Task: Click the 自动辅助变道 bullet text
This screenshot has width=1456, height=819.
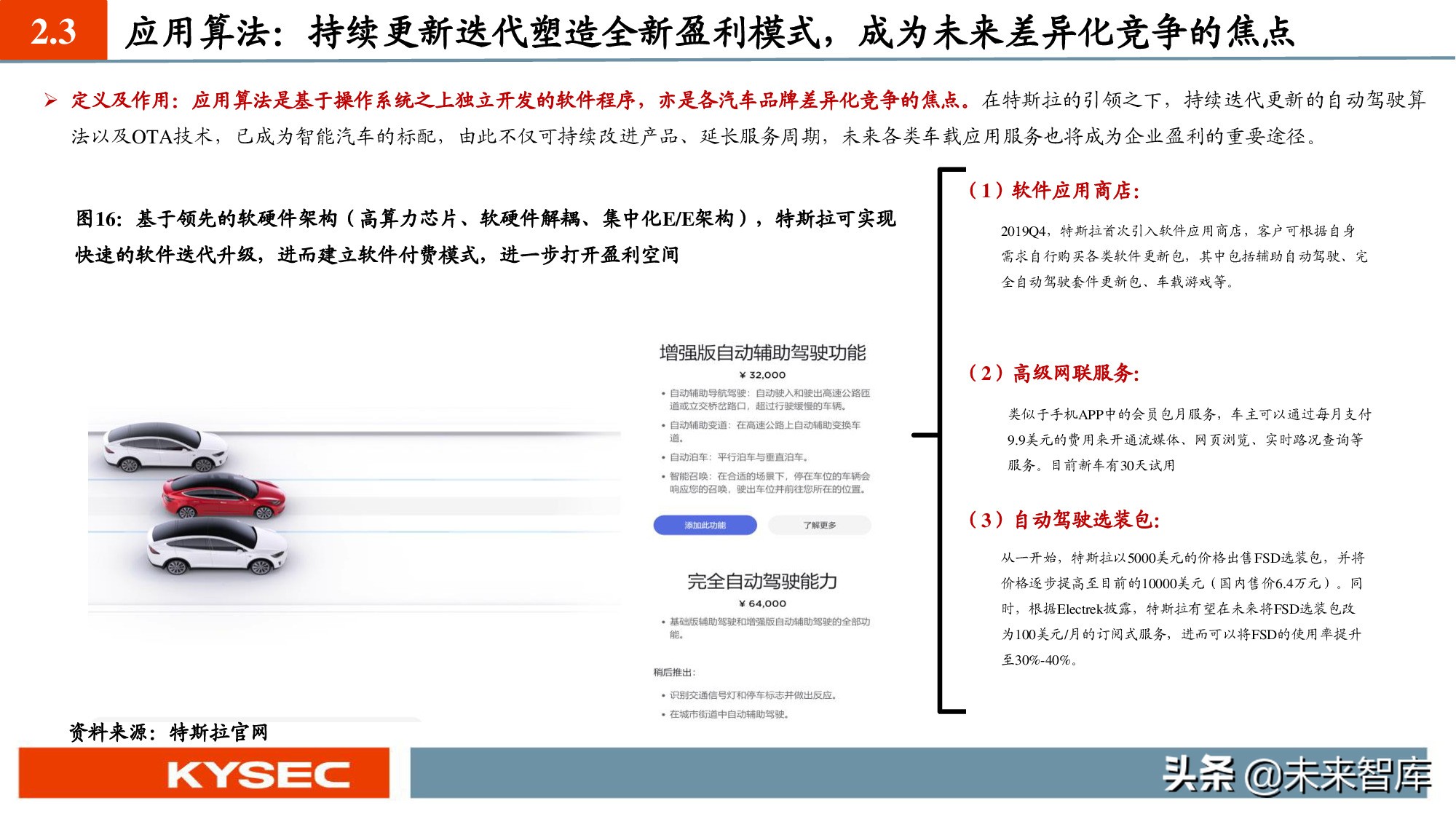Action: click(x=764, y=432)
